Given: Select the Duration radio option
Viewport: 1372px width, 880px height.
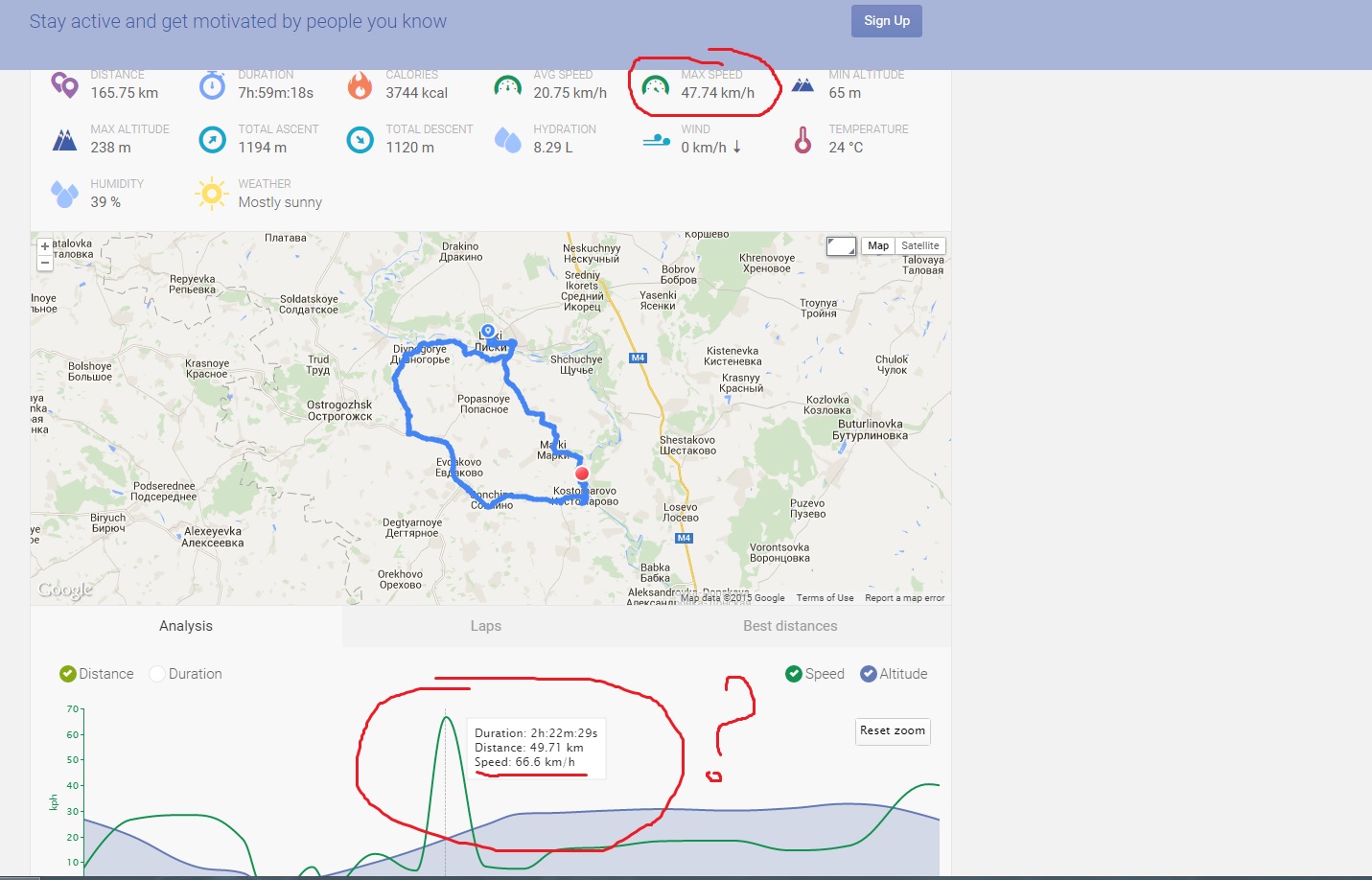Looking at the screenshot, I should click(x=157, y=674).
